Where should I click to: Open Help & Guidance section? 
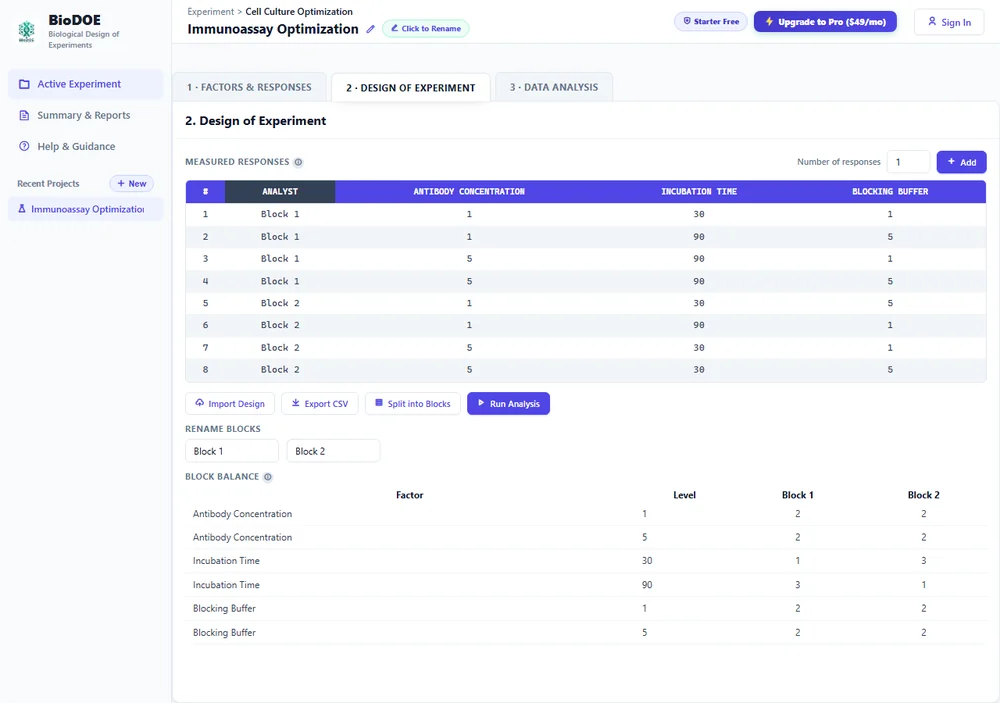pos(85,146)
